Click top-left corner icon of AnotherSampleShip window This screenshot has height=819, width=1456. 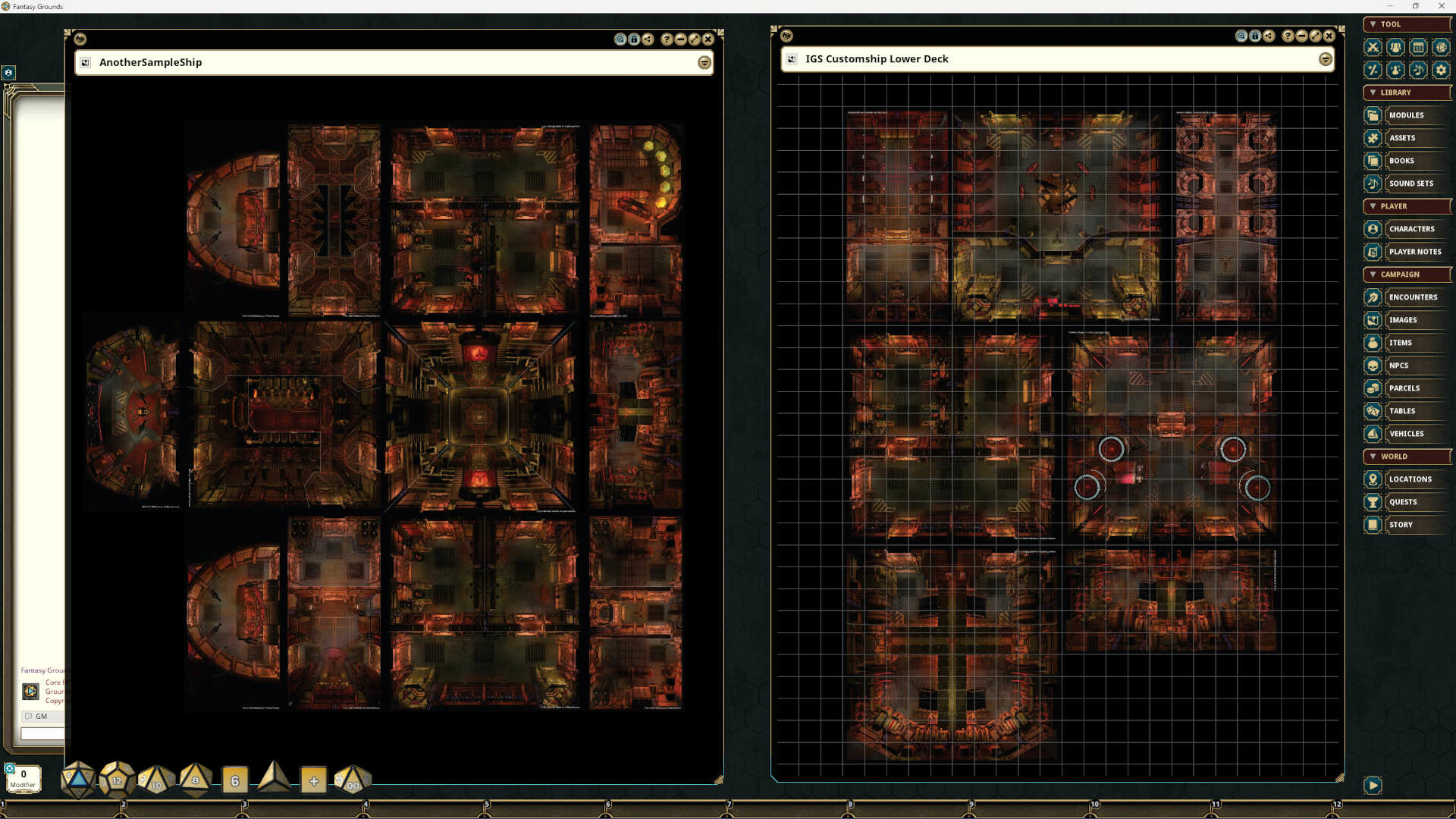tap(80, 39)
